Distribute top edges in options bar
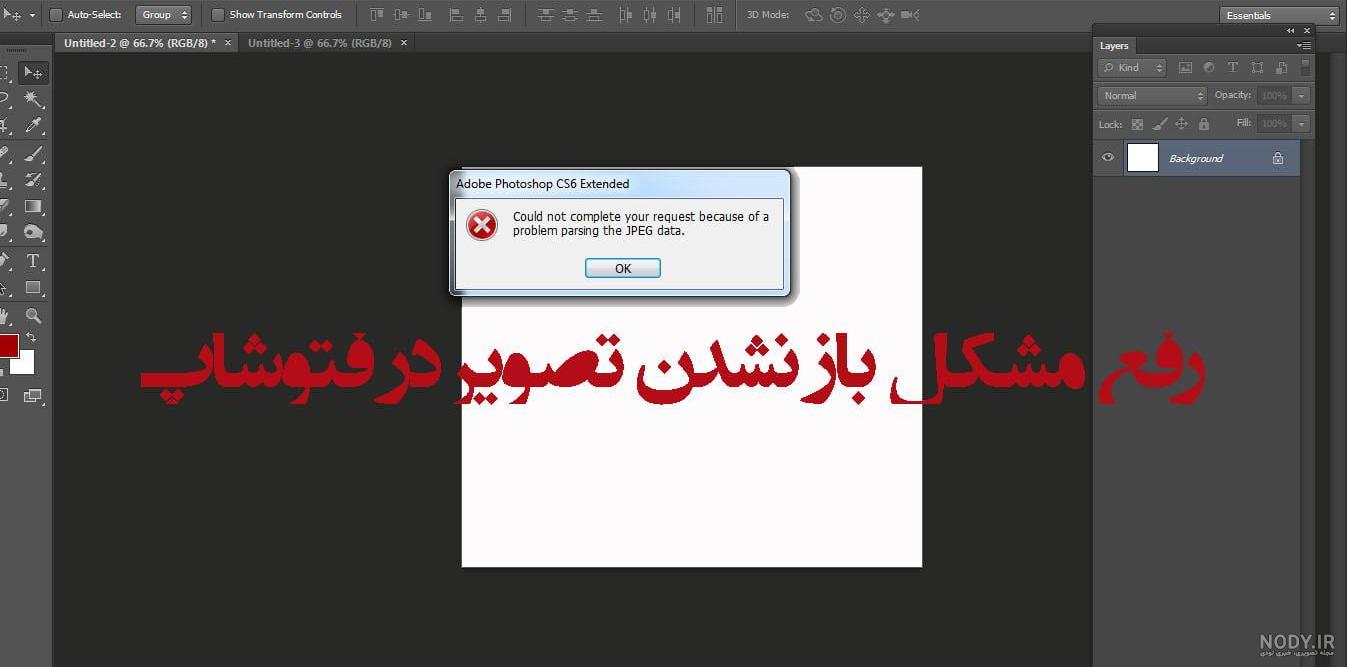This screenshot has height=667, width=1347. coord(545,15)
